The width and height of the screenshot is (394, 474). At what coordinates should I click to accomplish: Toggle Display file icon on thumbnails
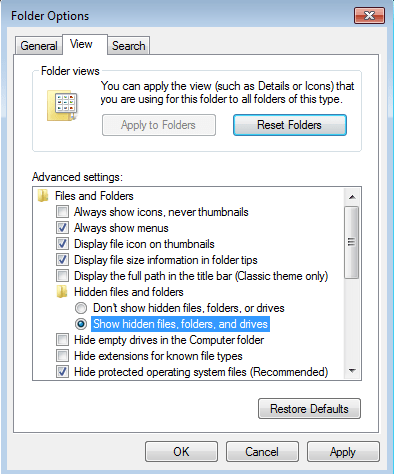(x=62, y=244)
